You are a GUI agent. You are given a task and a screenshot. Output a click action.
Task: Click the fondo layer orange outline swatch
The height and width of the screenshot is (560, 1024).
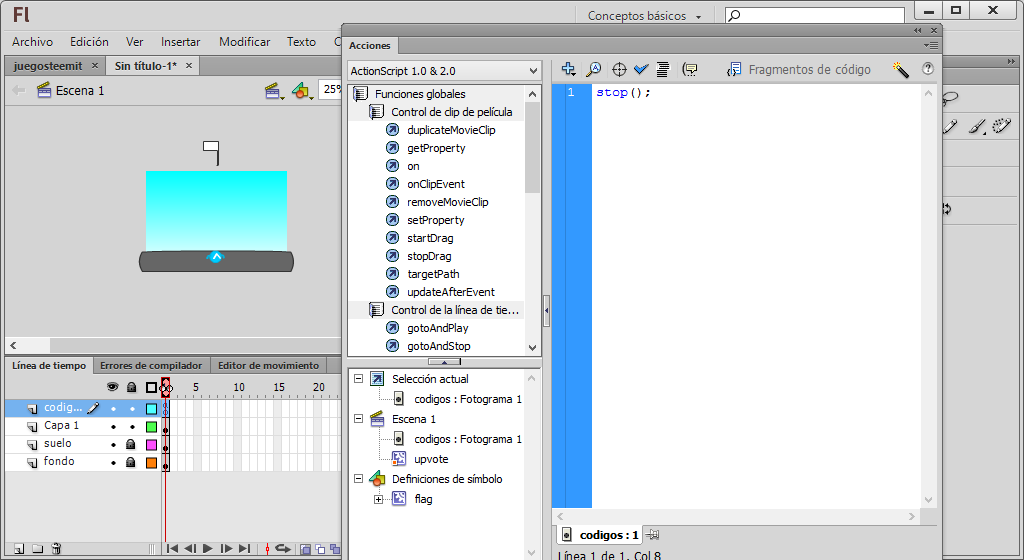pyautogui.click(x=151, y=463)
